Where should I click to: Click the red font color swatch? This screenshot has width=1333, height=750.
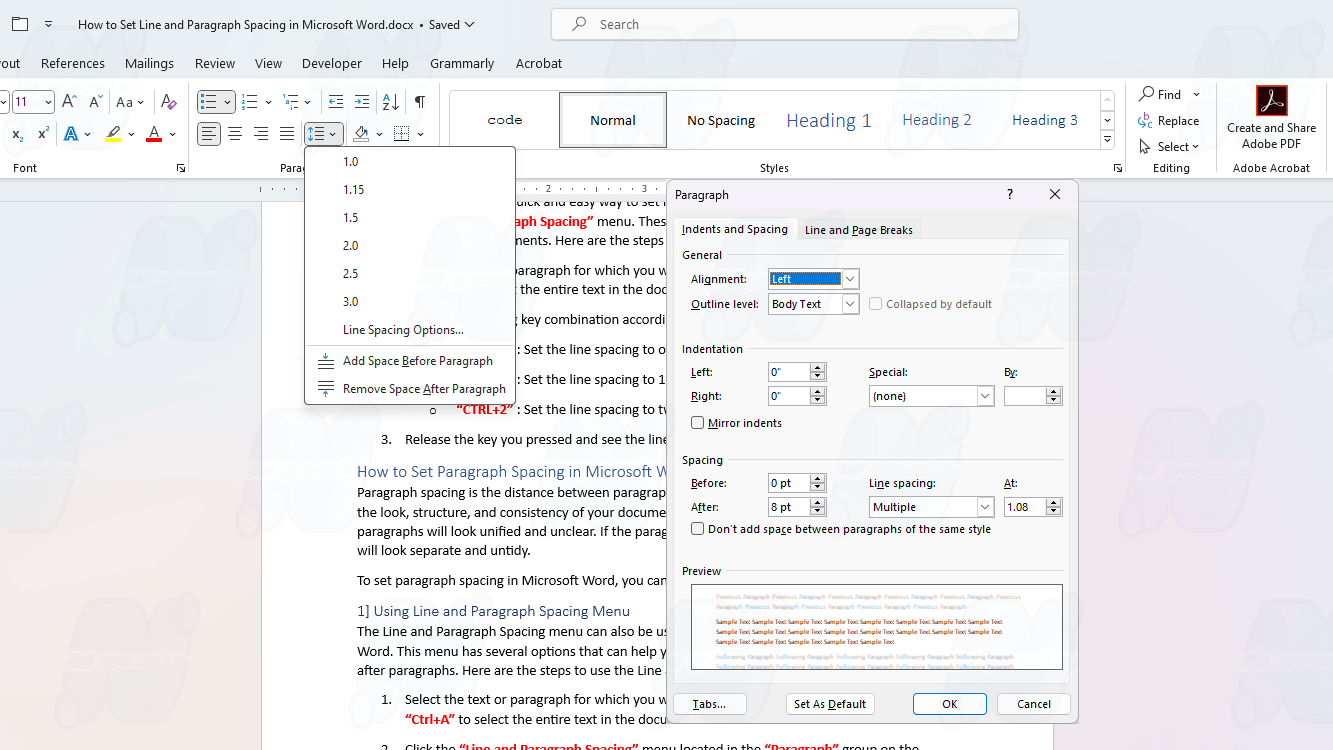[x=154, y=134]
